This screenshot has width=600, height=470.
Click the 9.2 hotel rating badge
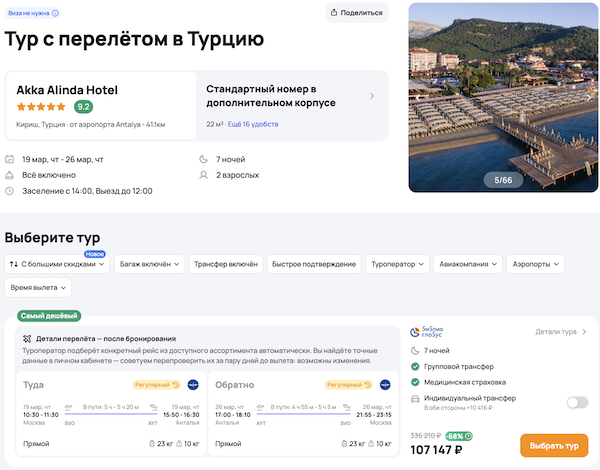pos(83,107)
